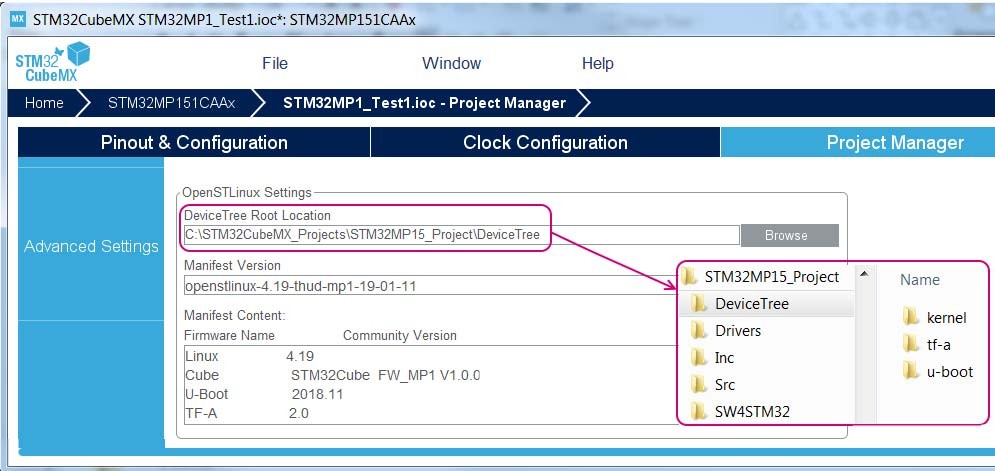
Task: Open the tf-a folder
Action: (x=939, y=345)
